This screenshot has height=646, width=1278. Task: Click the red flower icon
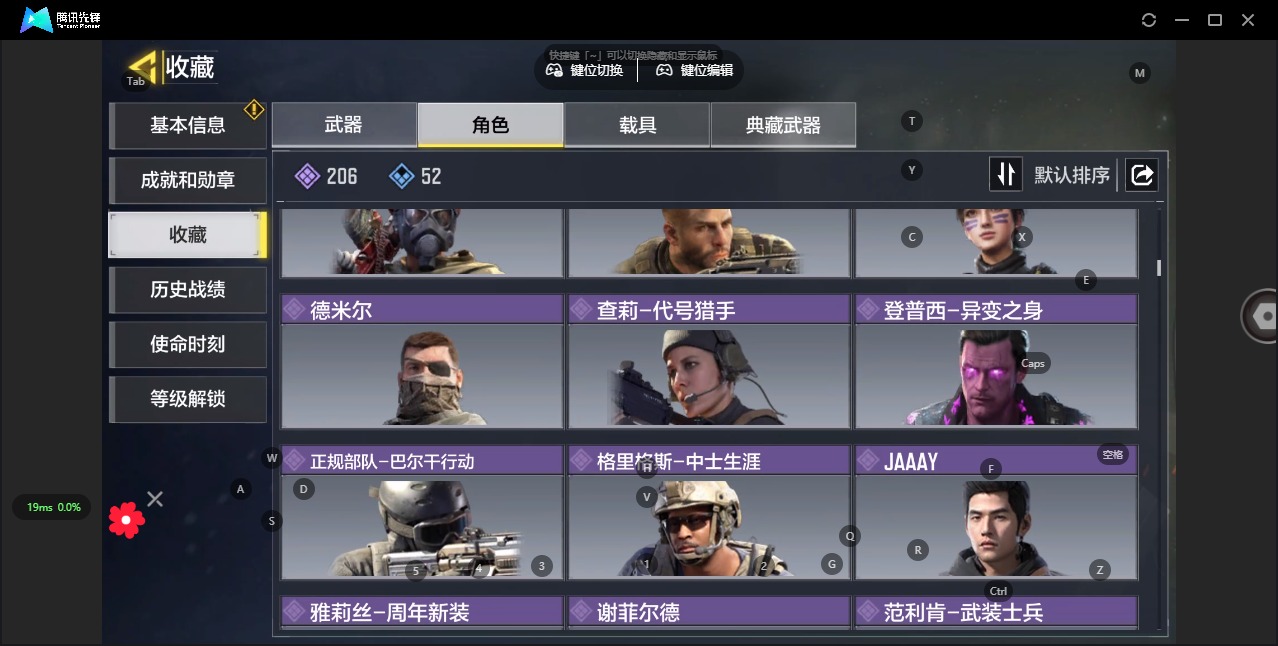(126, 520)
